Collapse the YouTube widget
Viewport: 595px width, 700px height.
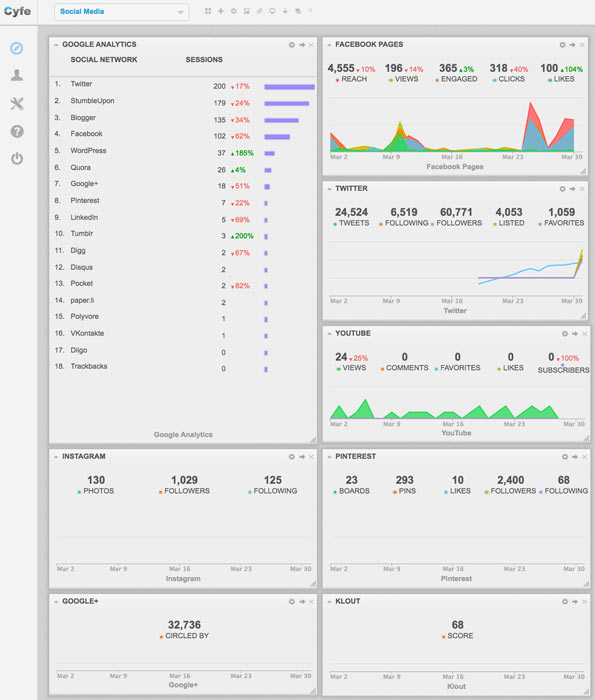coord(329,333)
